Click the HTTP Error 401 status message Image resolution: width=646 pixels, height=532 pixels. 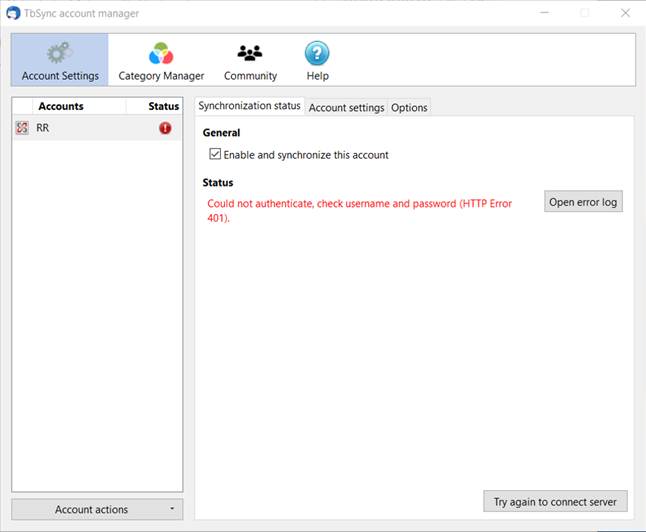359,211
